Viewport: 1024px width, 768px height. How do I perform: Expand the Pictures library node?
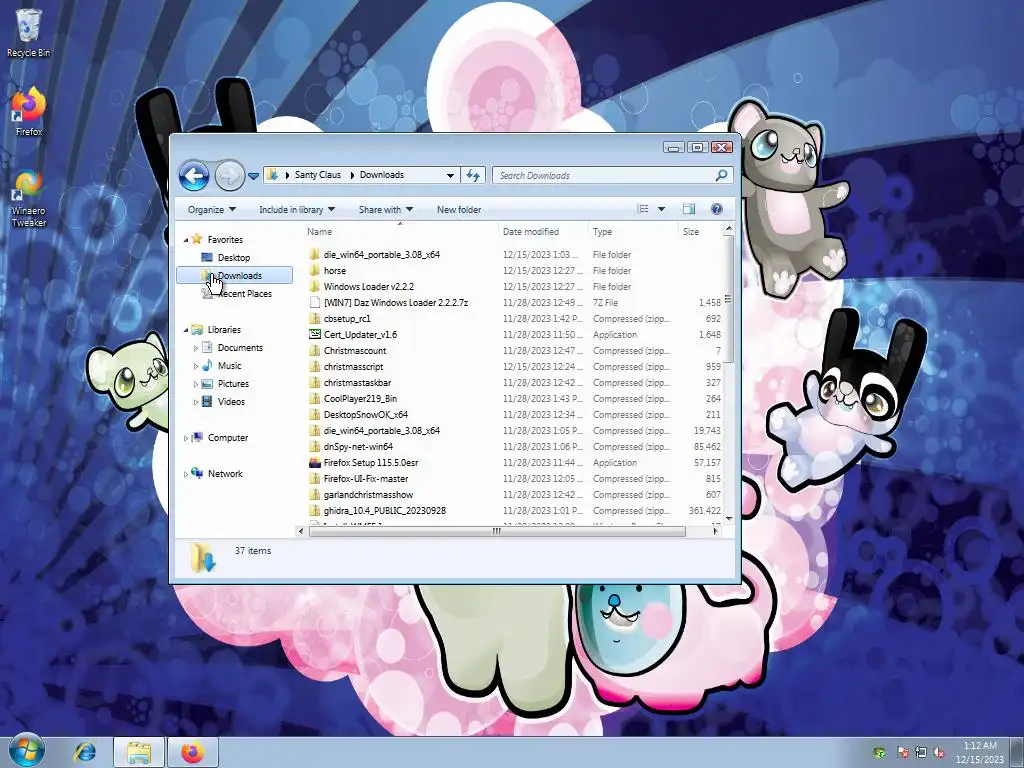click(x=195, y=384)
